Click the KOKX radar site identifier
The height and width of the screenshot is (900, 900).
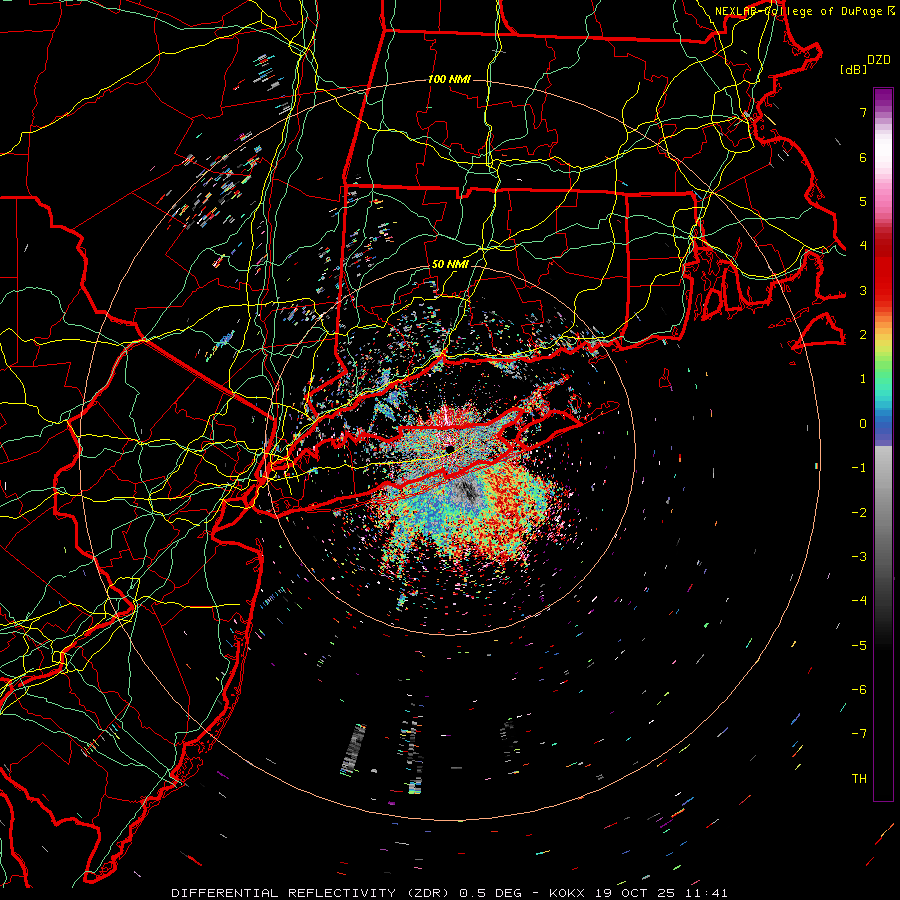click(567, 893)
